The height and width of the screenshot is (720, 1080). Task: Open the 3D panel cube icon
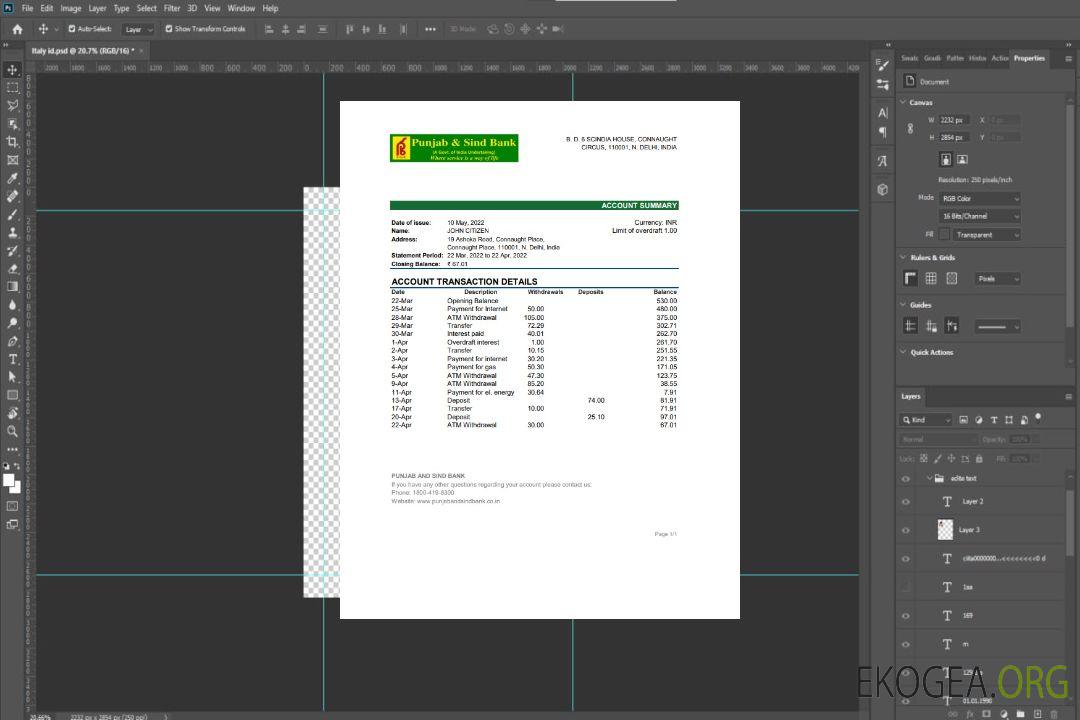coord(882,189)
